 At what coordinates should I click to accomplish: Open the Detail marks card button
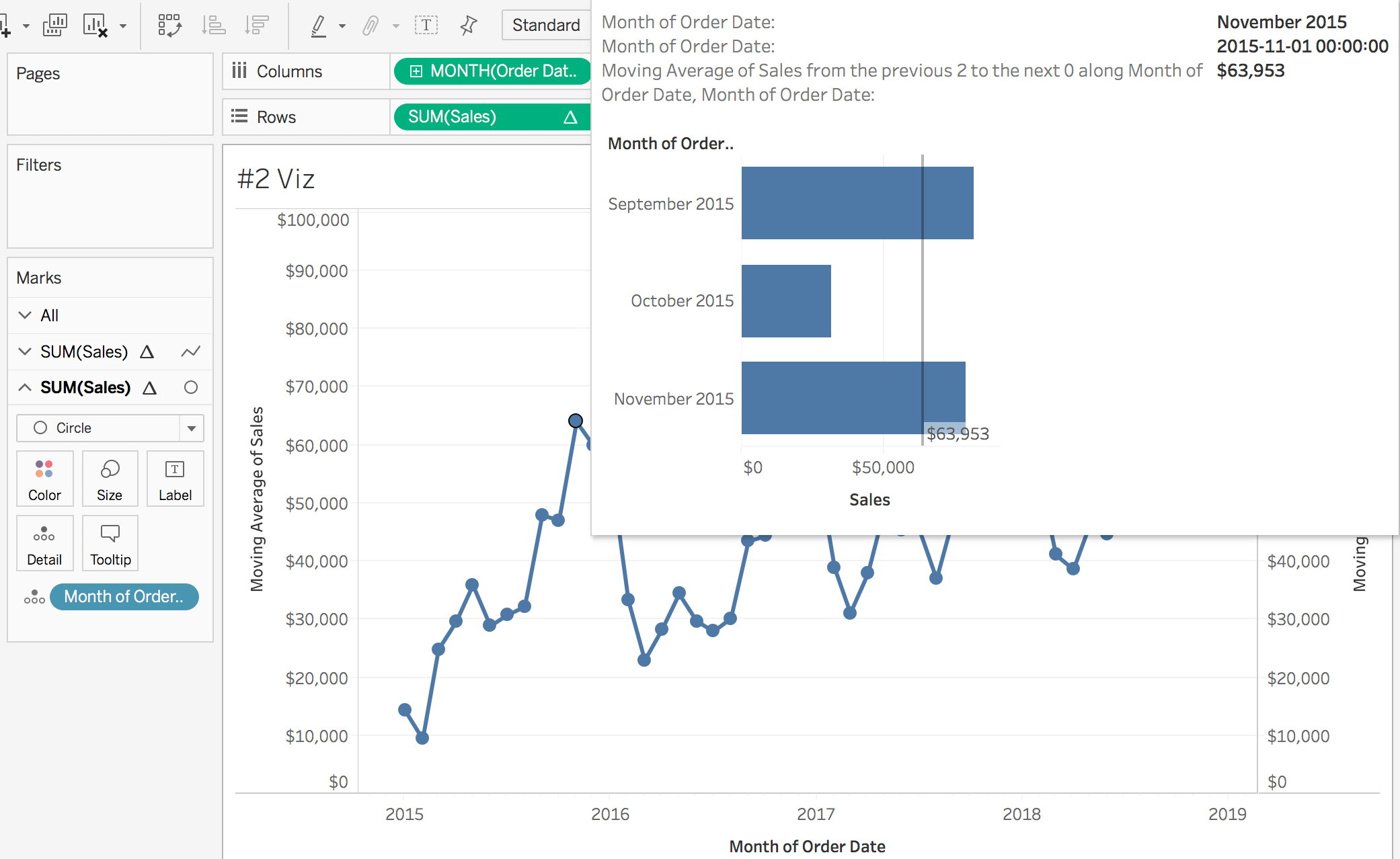44,543
